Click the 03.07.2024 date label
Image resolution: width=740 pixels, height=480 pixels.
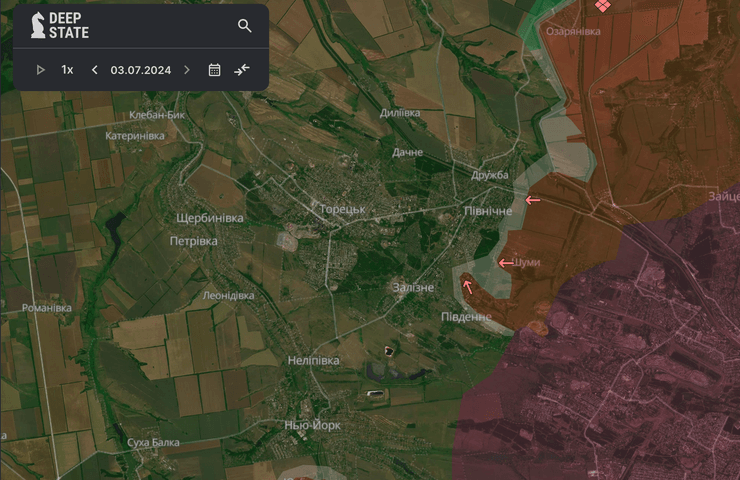click(141, 70)
